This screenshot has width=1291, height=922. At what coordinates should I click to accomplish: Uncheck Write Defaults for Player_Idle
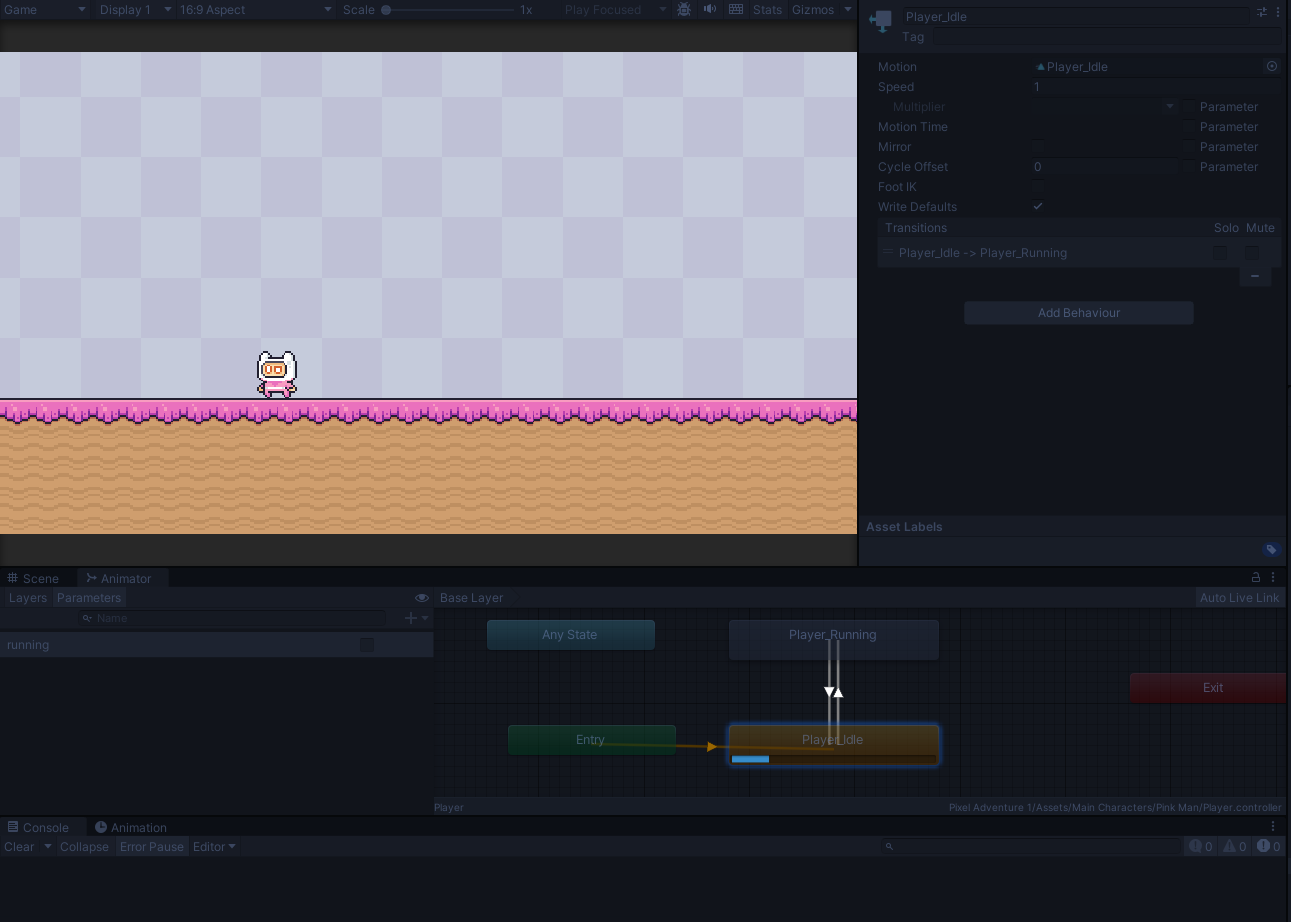click(1038, 206)
